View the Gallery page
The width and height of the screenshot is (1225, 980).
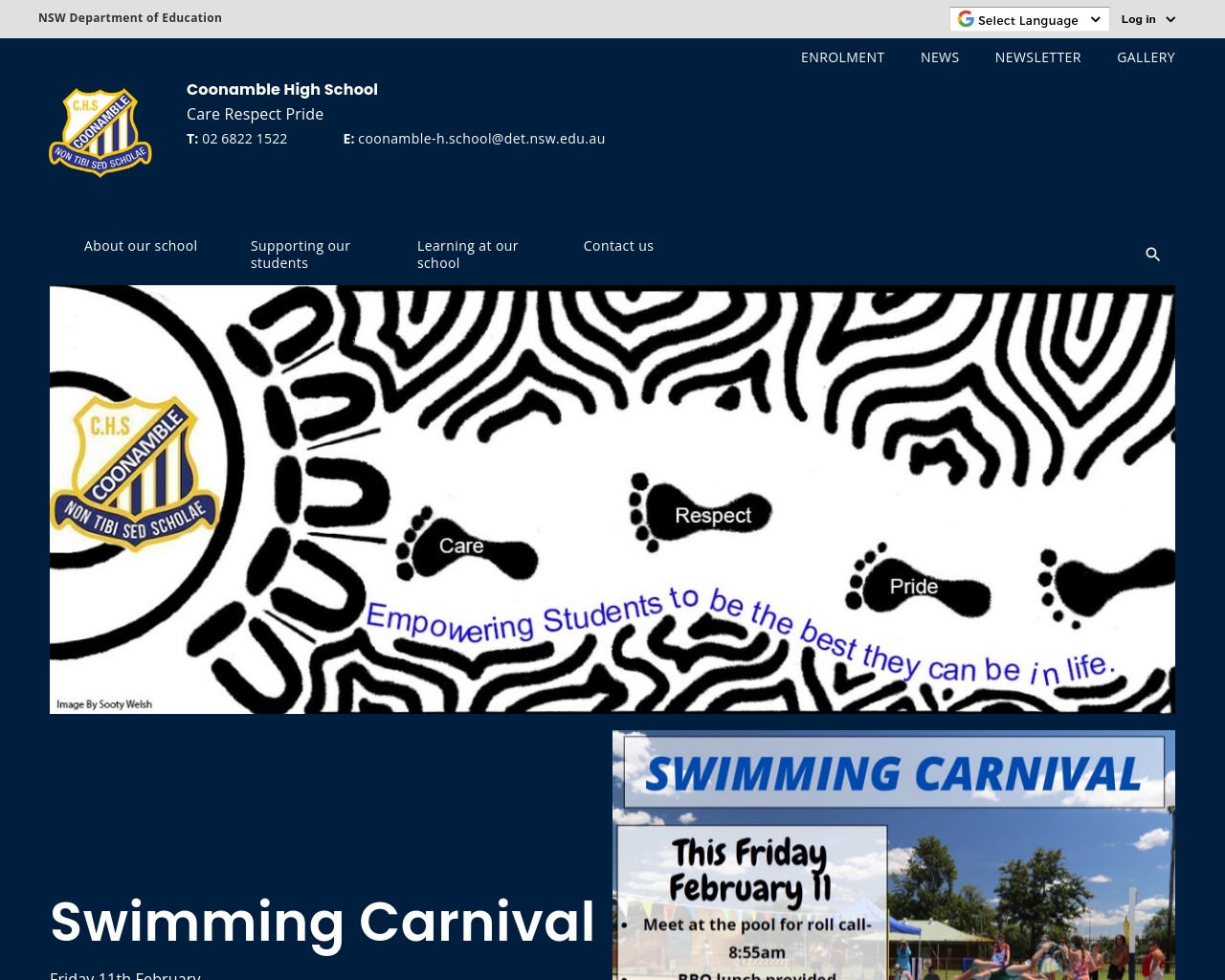click(1146, 57)
